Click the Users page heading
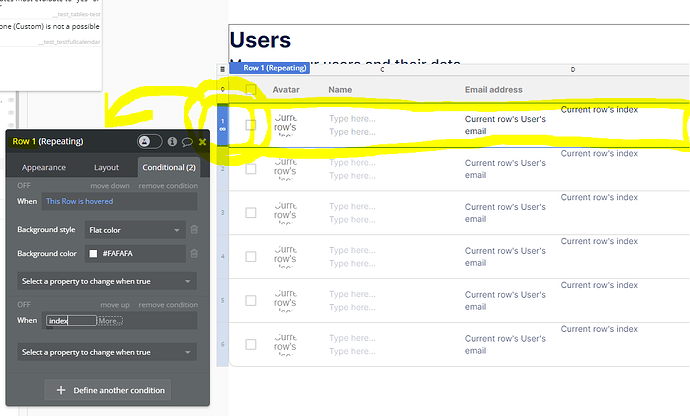690x416 pixels. [260, 40]
